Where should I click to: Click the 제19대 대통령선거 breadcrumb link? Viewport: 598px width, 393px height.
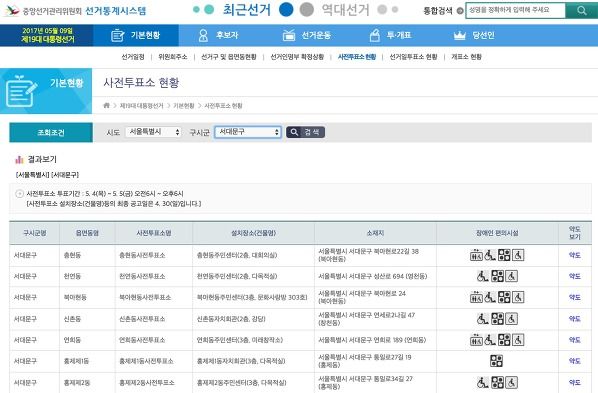point(141,106)
